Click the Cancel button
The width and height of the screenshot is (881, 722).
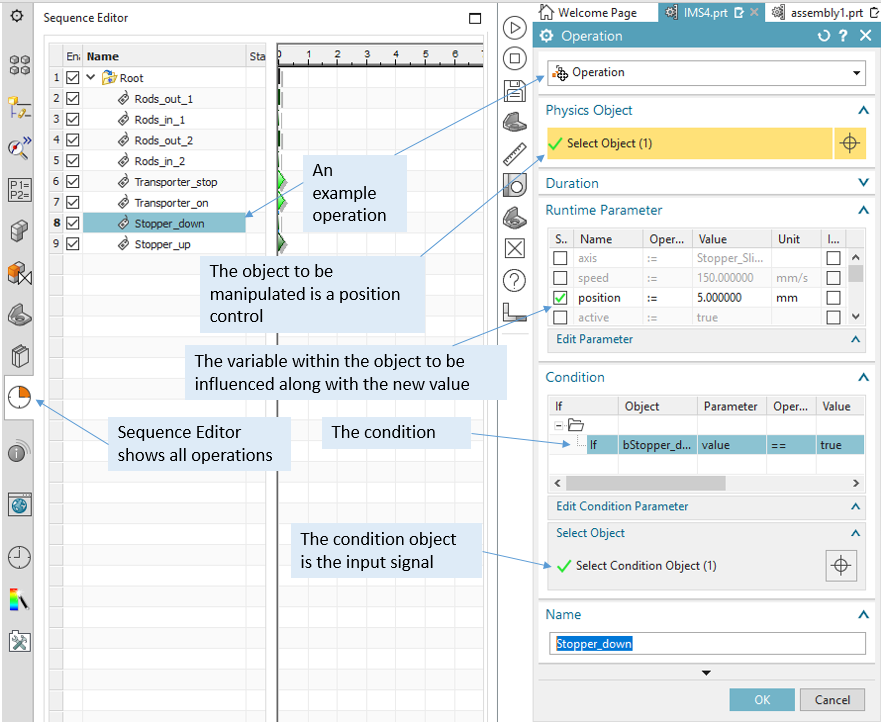pos(832,700)
